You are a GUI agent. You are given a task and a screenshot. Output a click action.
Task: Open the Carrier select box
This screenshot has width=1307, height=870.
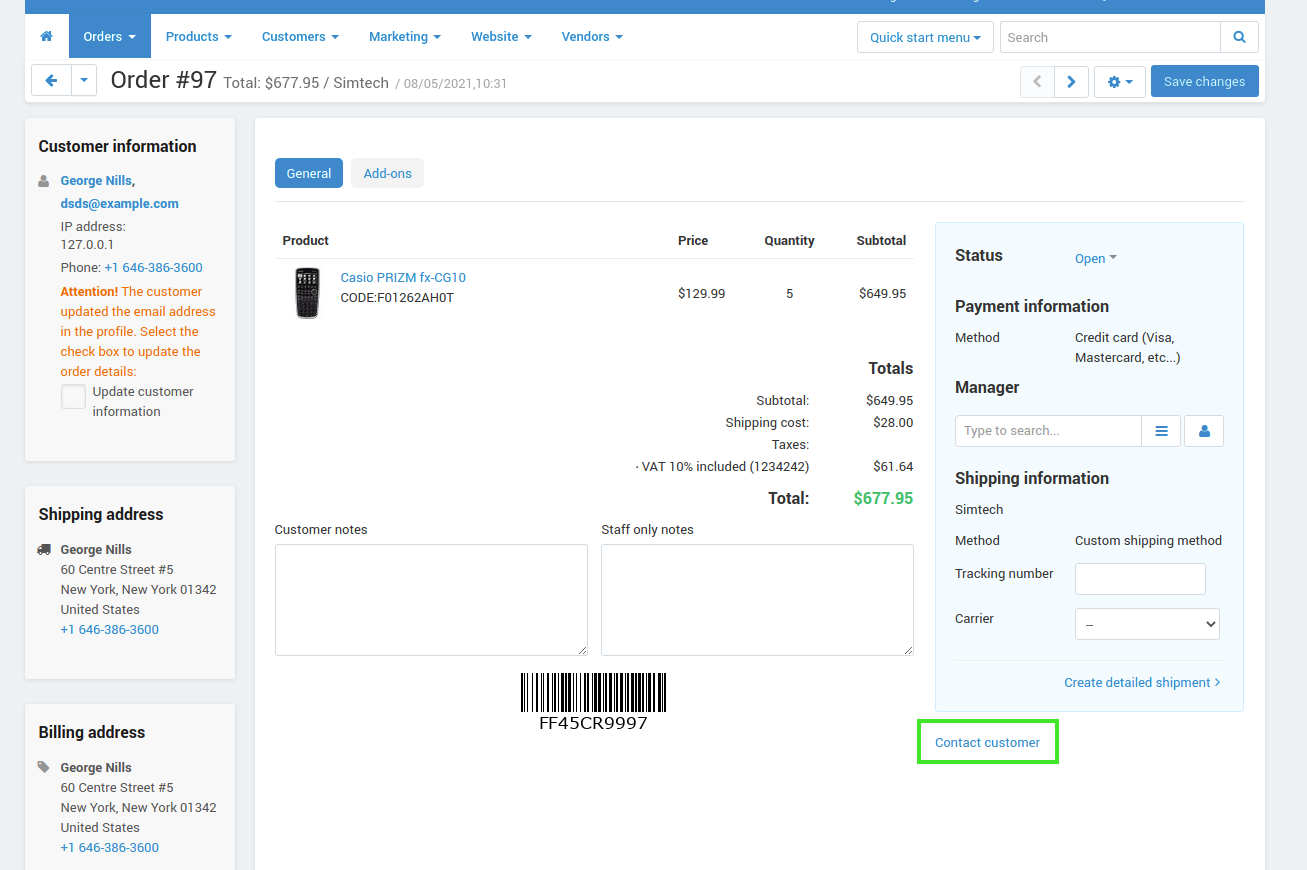(1147, 624)
